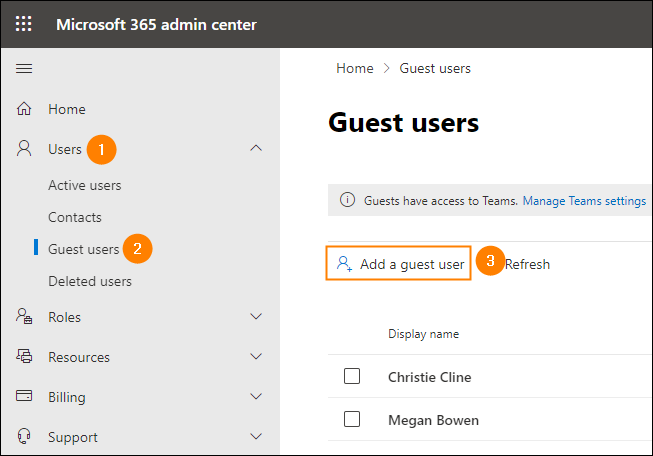Open Roles in the navigation
Screen dimensions: 653x456
tap(64, 317)
